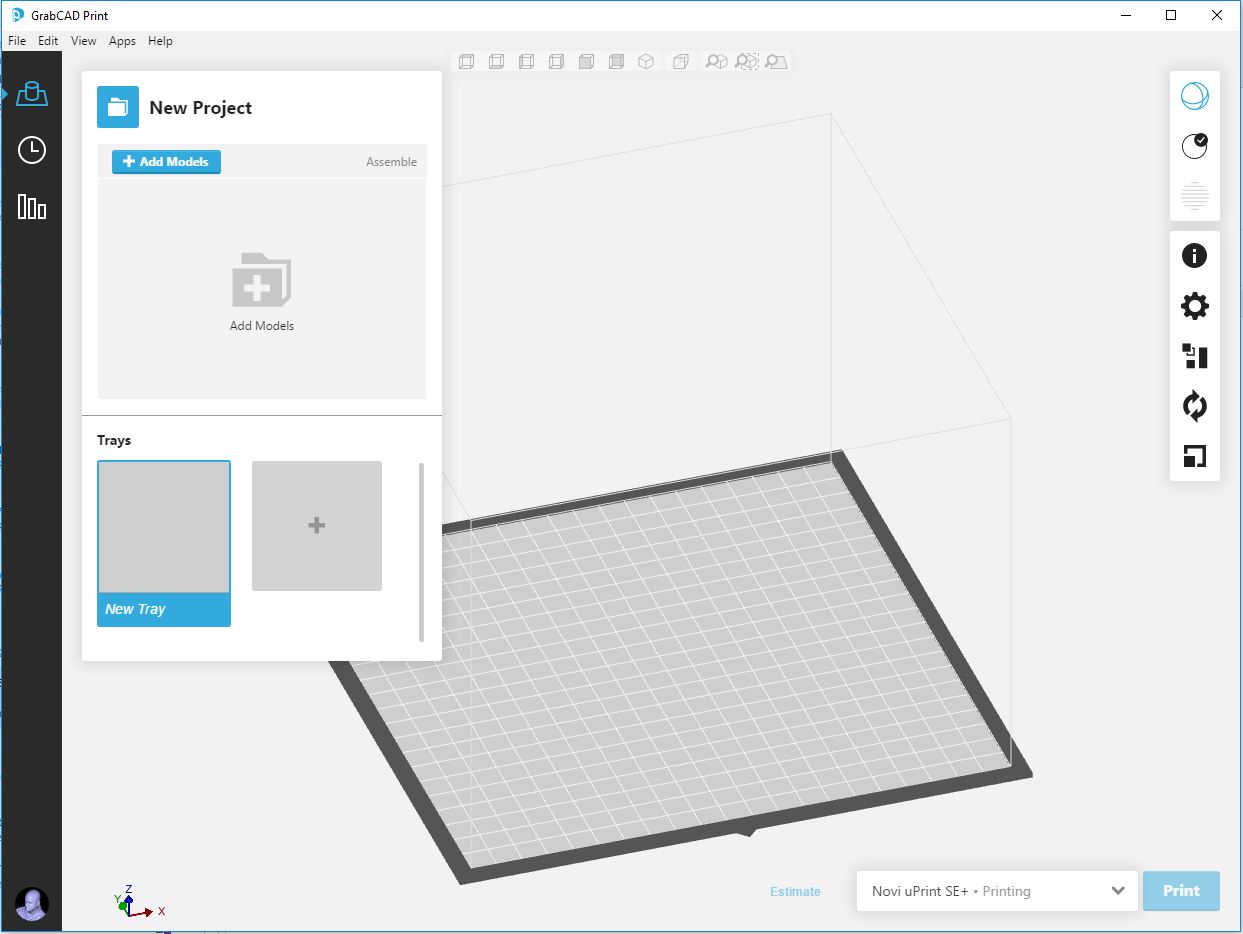
Task: Open the Arrange tool
Action: (x=1195, y=356)
